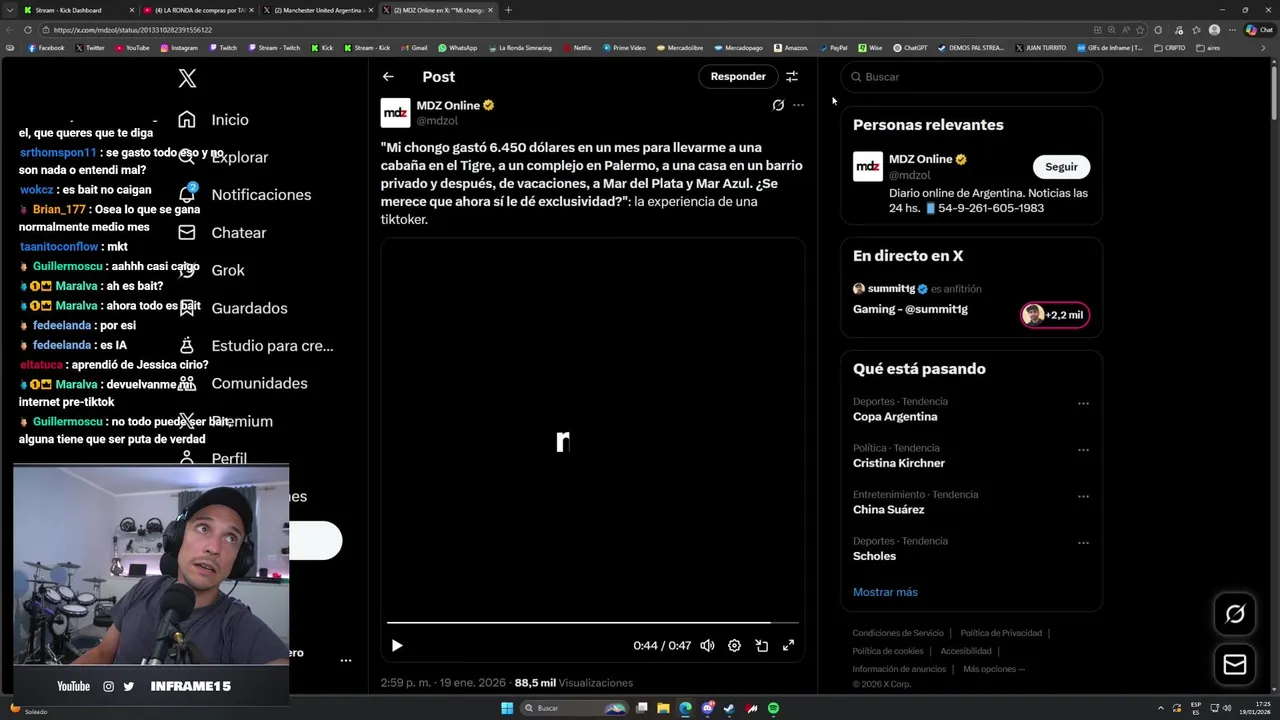Toggle picture-in-picture for video
This screenshot has height=720, width=1280.
(761, 646)
